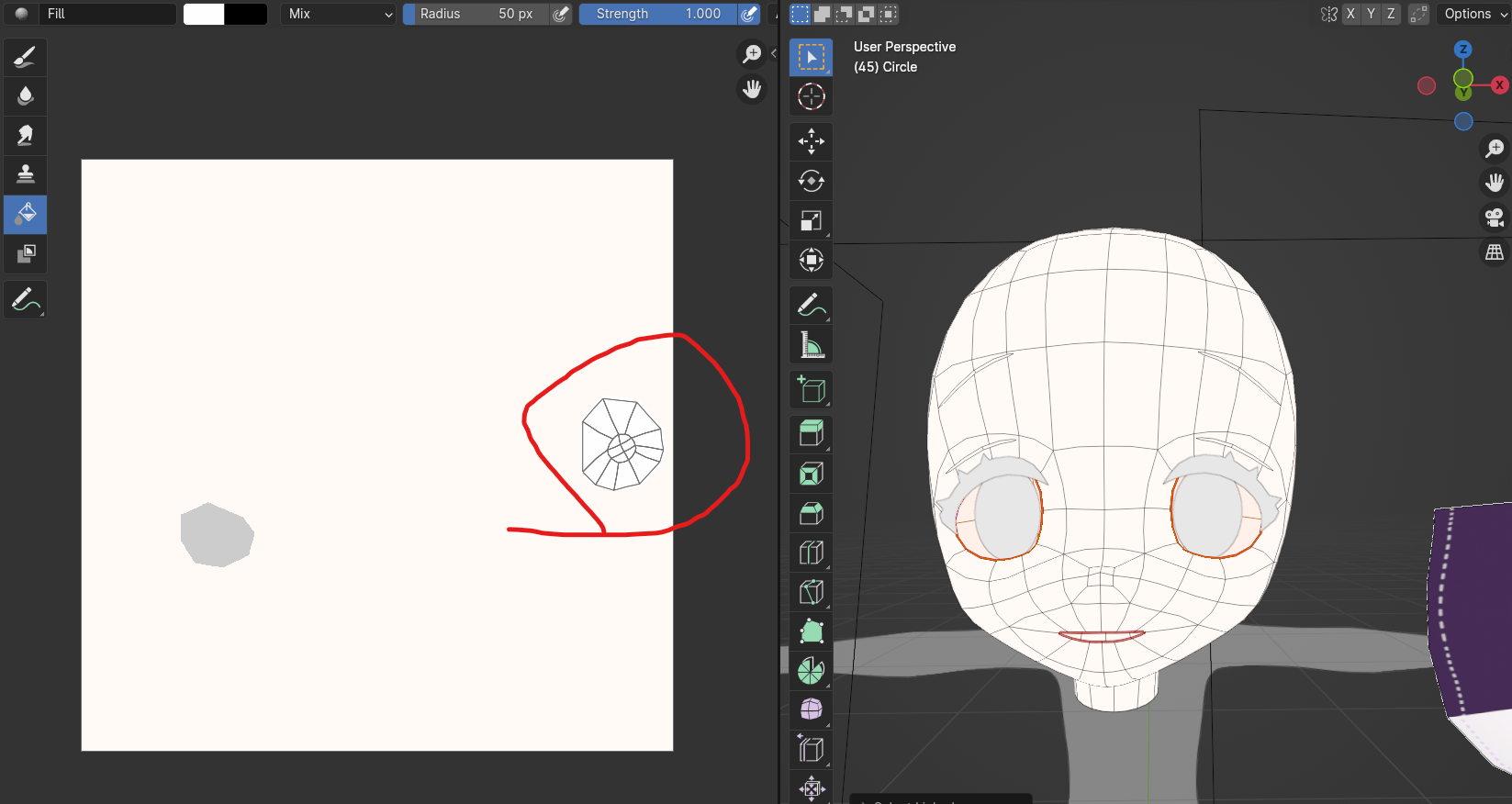Image resolution: width=1512 pixels, height=804 pixels.
Task: Select the Mask tool in image editor
Action: pyautogui.click(x=26, y=253)
